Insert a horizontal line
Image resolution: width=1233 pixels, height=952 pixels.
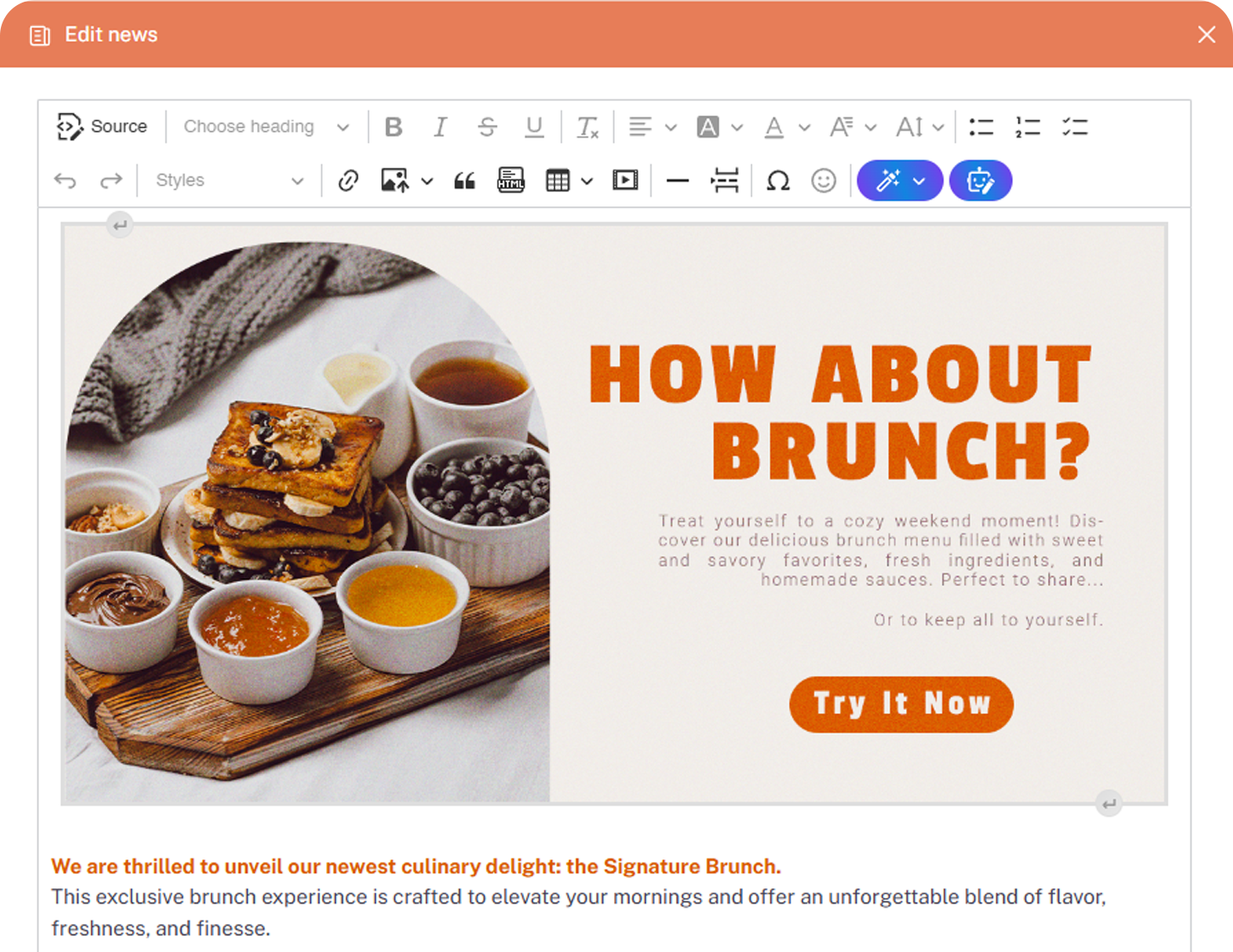(x=678, y=181)
